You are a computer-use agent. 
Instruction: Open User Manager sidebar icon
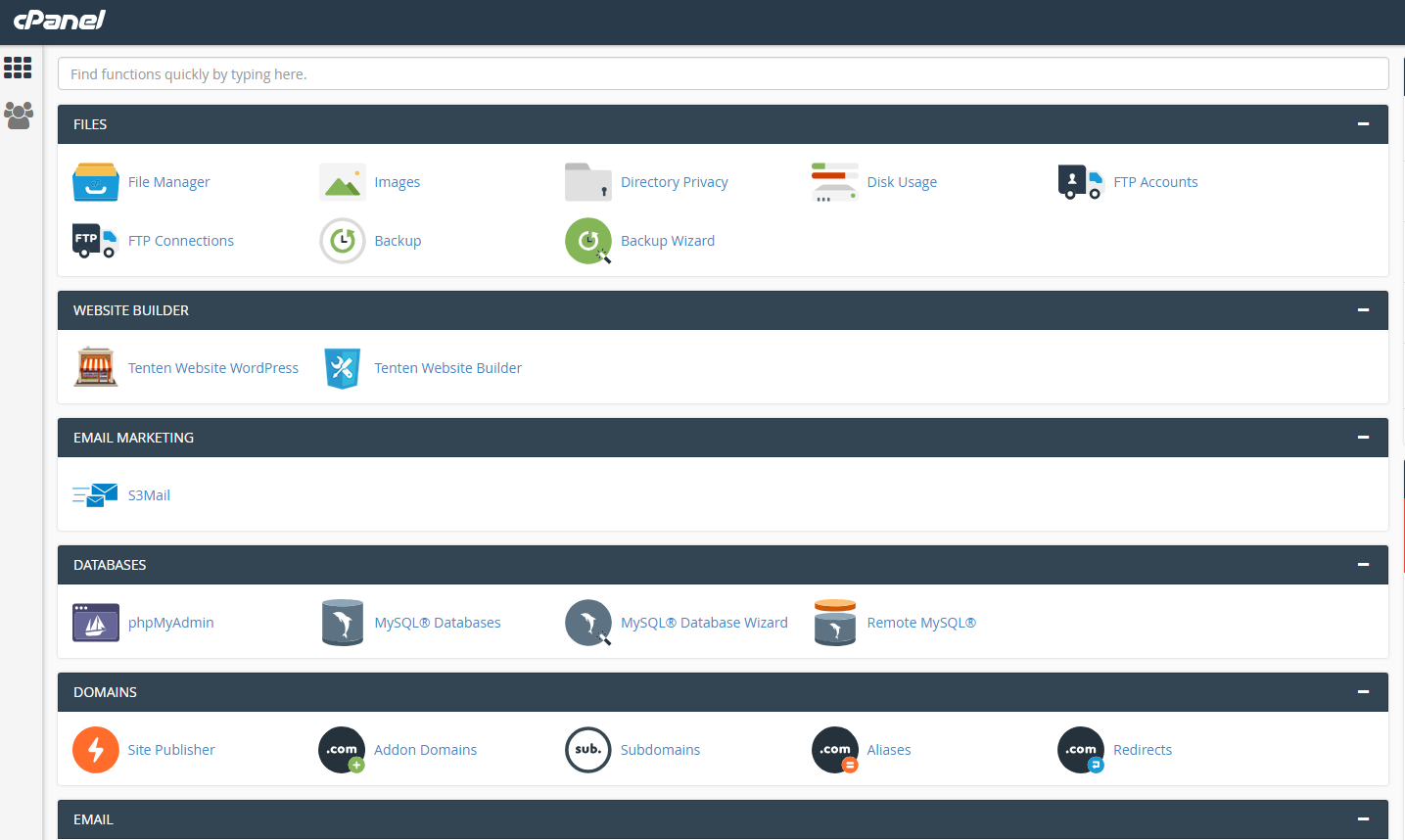click(19, 116)
